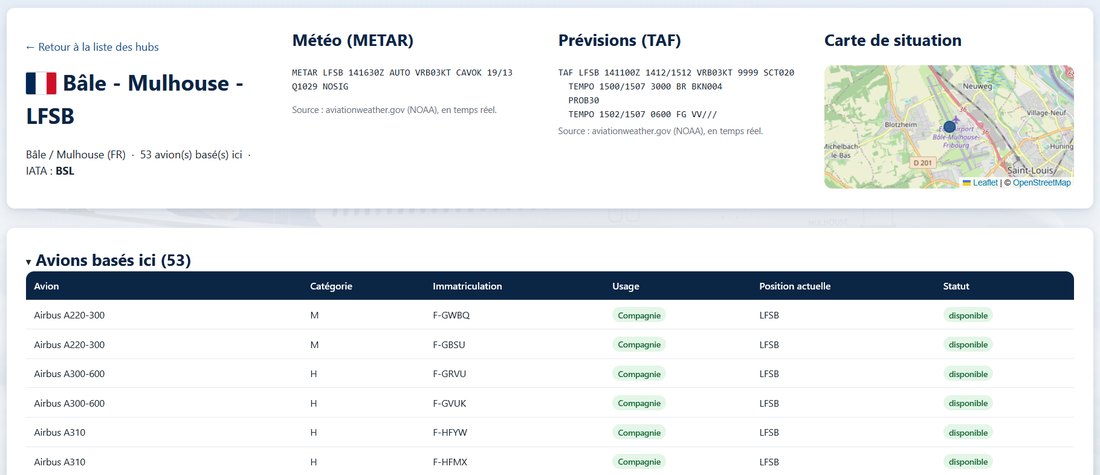Image resolution: width=1100 pixels, height=475 pixels.
Task: Open Retour à la liste des hubs link
Action: (x=92, y=47)
